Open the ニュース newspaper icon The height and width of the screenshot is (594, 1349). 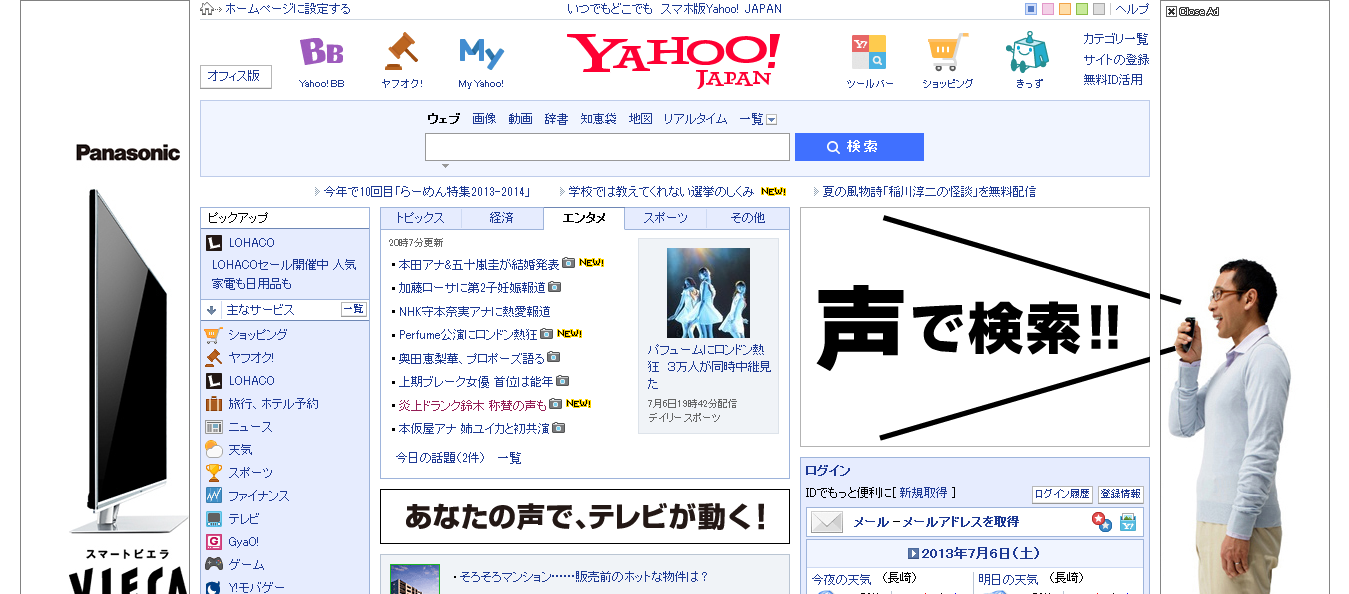click(x=213, y=427)
